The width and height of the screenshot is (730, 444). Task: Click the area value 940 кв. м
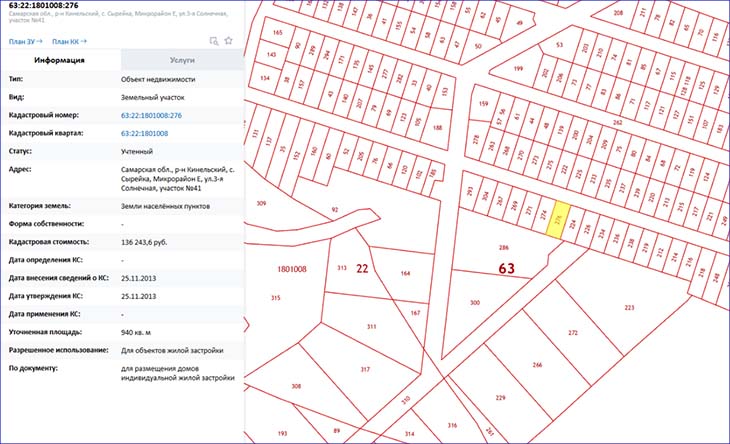[x=135, y=333]
